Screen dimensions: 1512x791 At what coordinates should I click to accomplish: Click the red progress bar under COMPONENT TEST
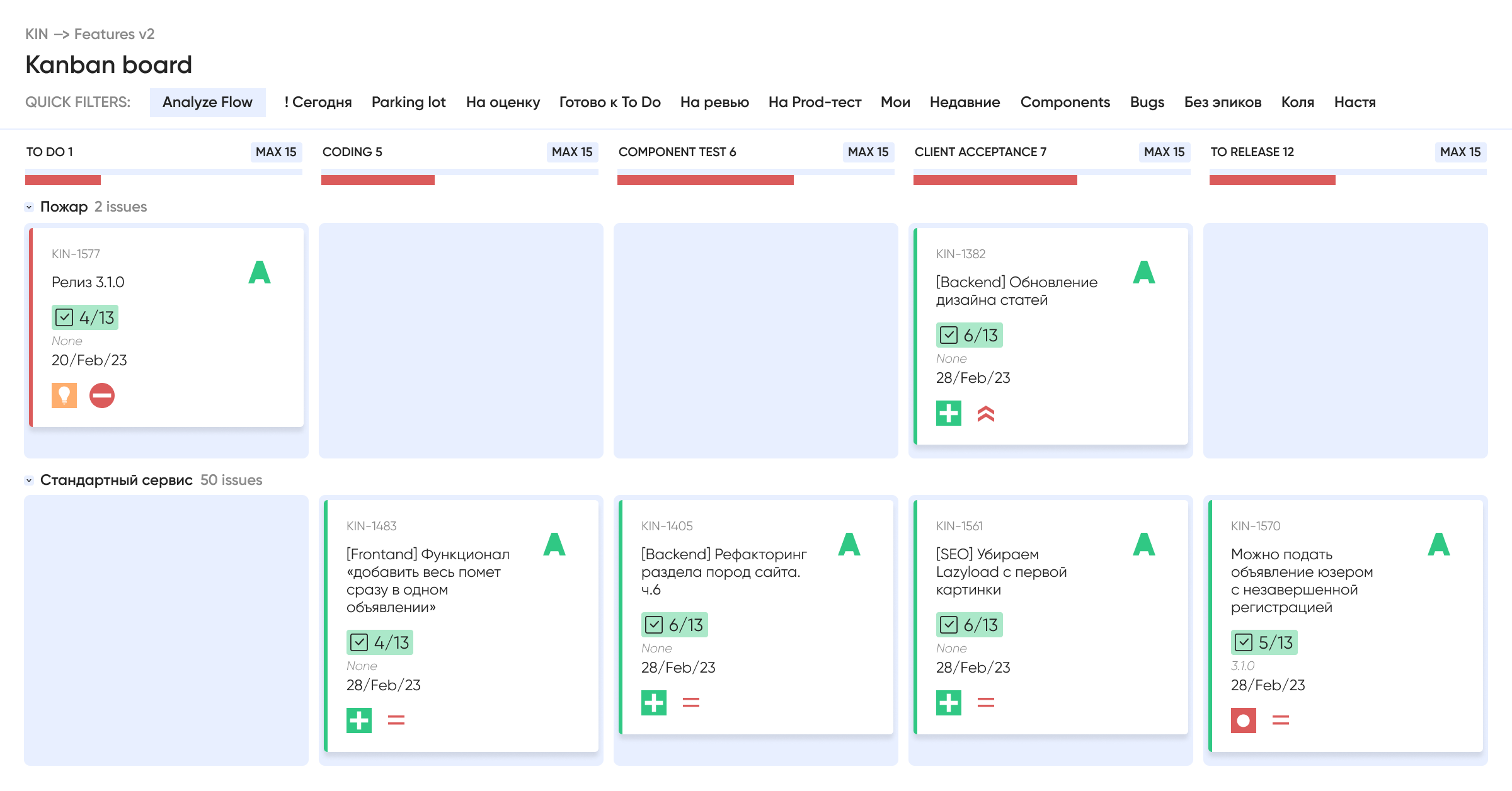click(x=706, y=180)
